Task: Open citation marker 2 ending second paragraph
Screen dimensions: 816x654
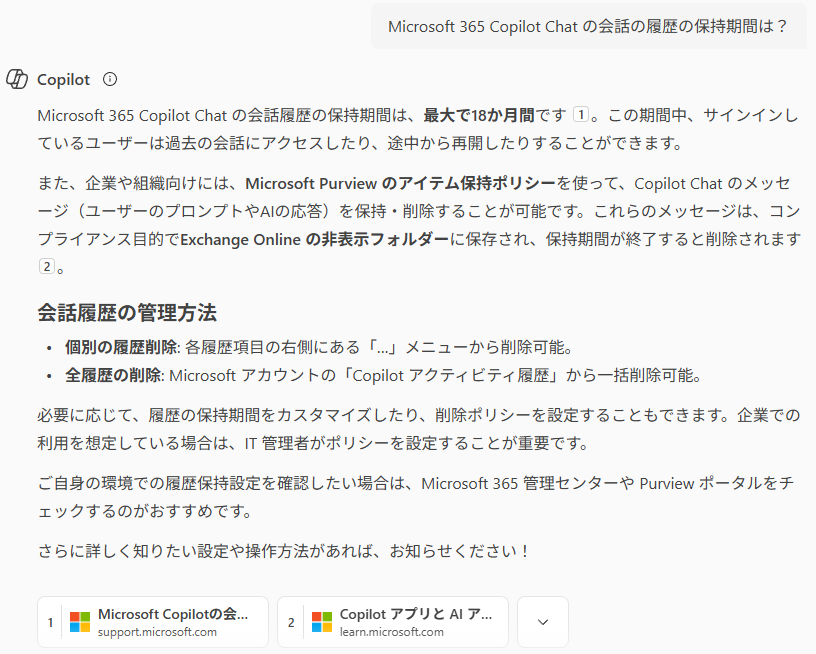Action: tap(47, 266)
